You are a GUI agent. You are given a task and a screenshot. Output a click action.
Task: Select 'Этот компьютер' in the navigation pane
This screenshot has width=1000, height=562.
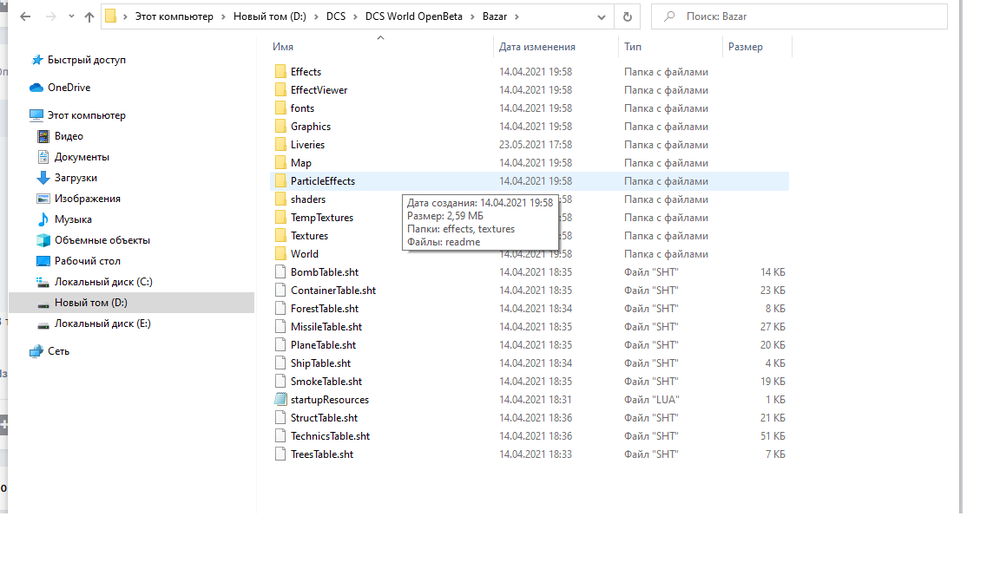[x=87, y=115]
